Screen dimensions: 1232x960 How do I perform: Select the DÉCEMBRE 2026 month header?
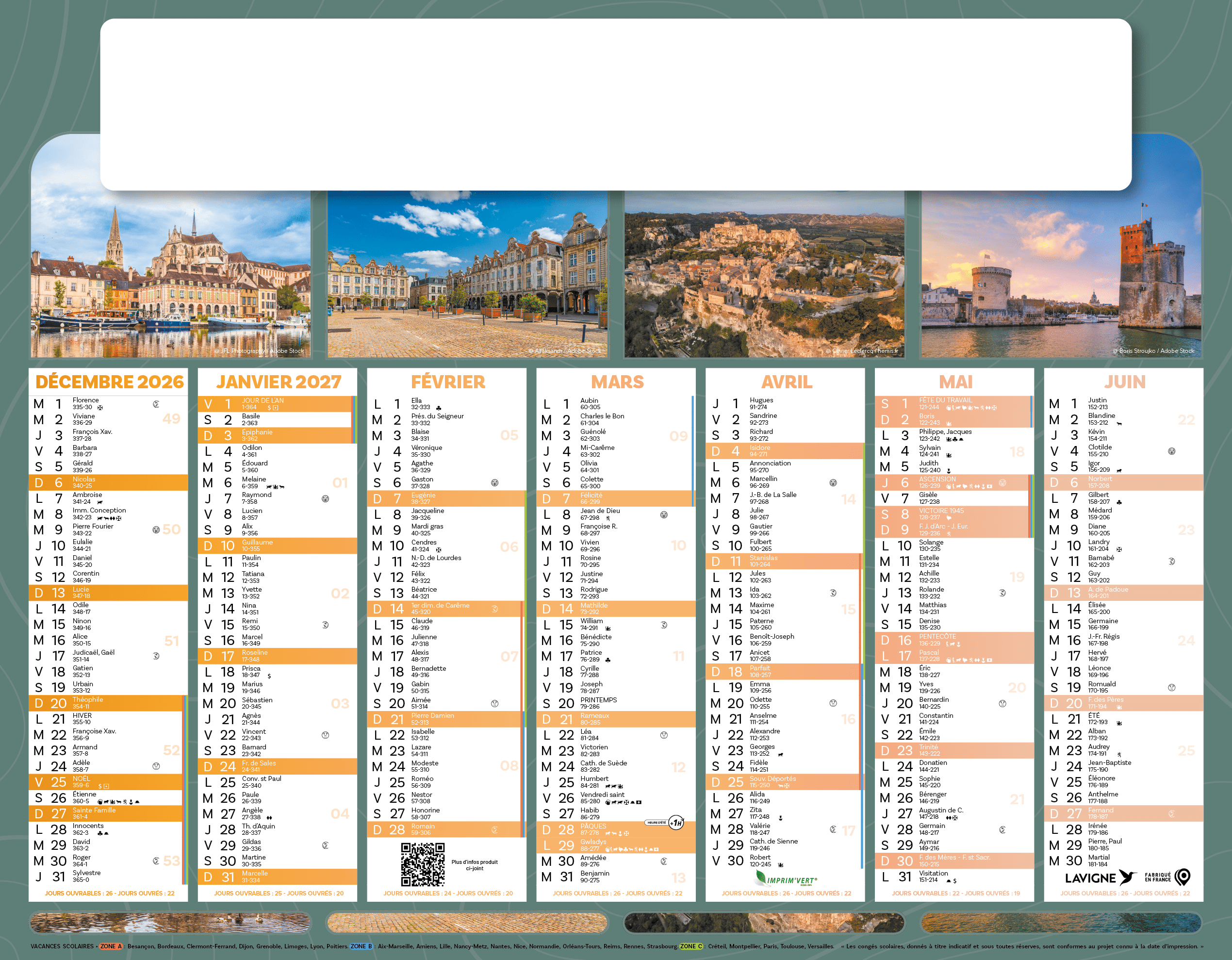click(110, 382)
